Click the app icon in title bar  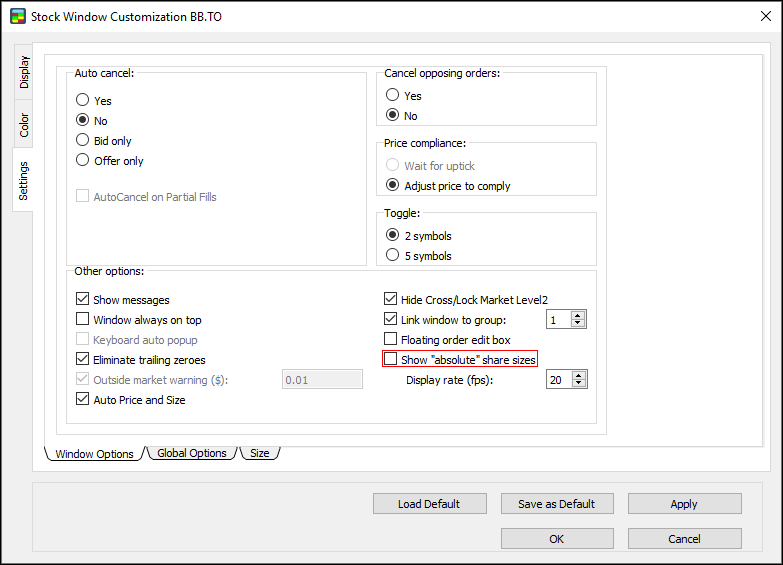coord(16,16)
